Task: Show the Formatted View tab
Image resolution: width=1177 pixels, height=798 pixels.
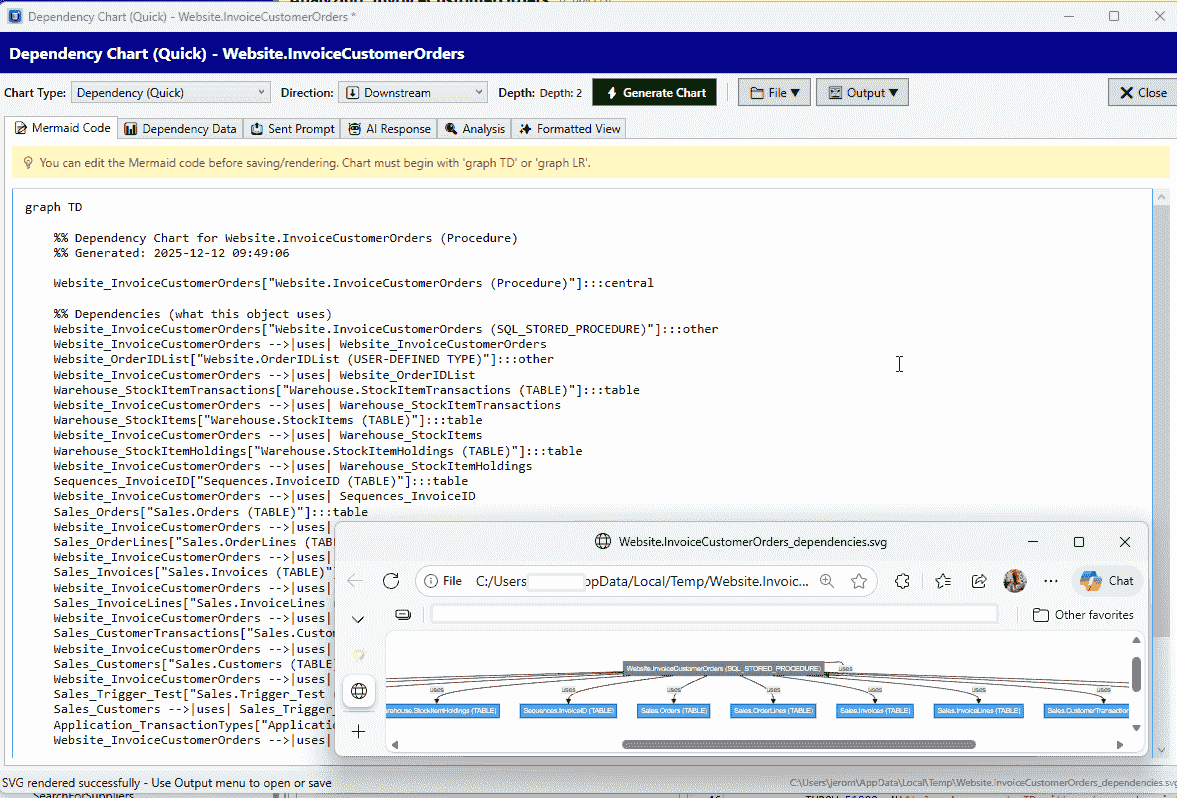Action: 569,129
